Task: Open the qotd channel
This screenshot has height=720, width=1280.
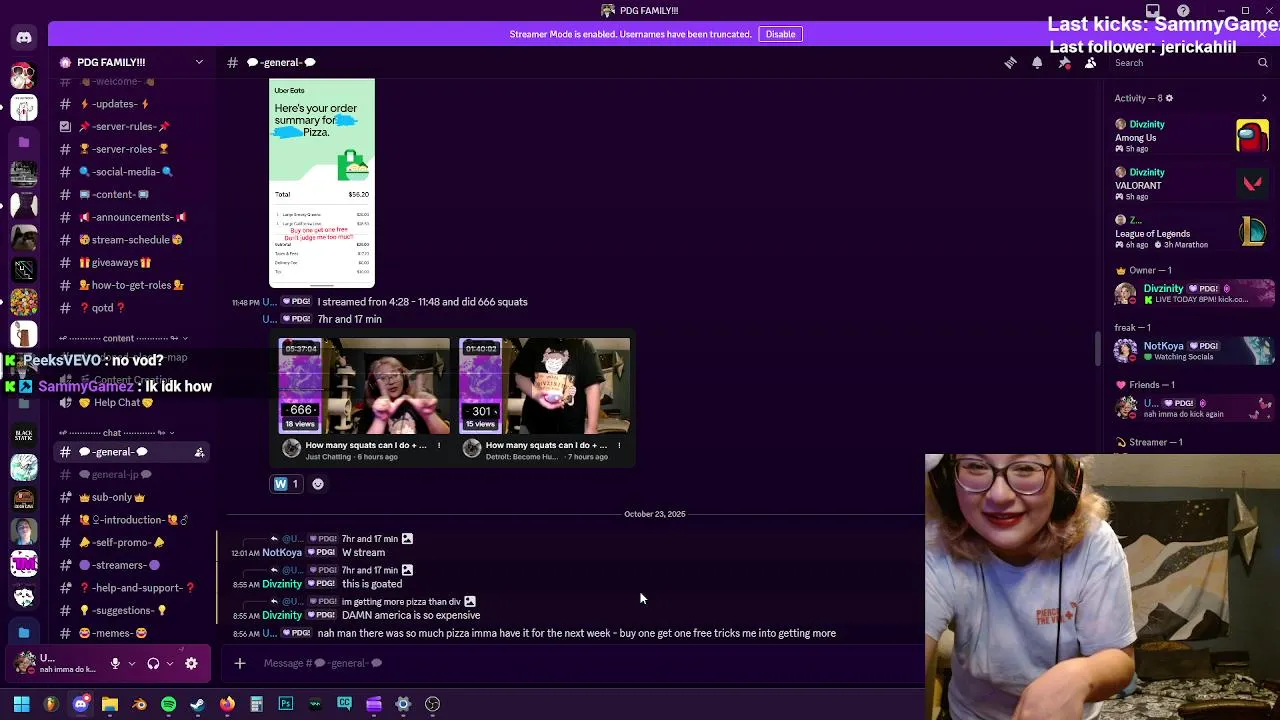Action: (x=132, y=308)
